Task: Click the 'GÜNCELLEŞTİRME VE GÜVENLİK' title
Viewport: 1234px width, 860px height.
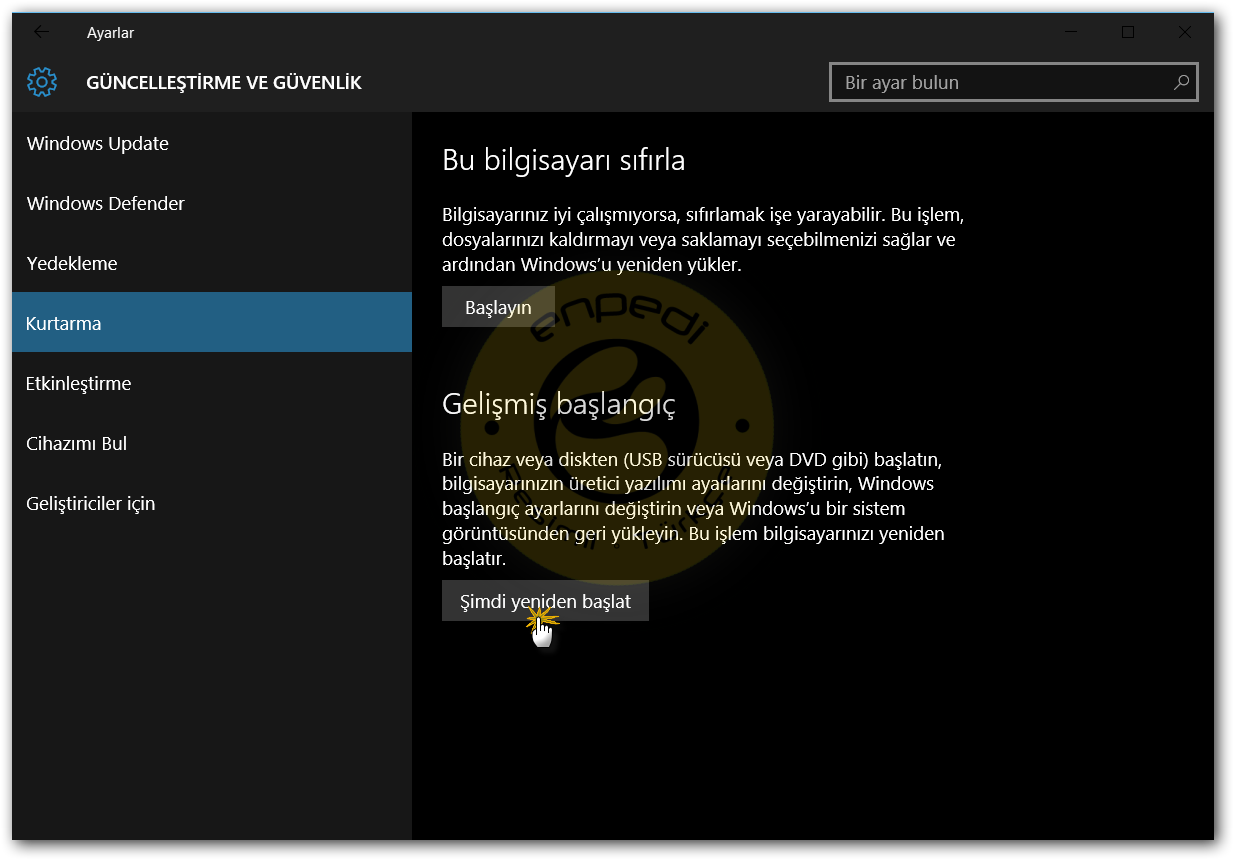Action: 224,83
